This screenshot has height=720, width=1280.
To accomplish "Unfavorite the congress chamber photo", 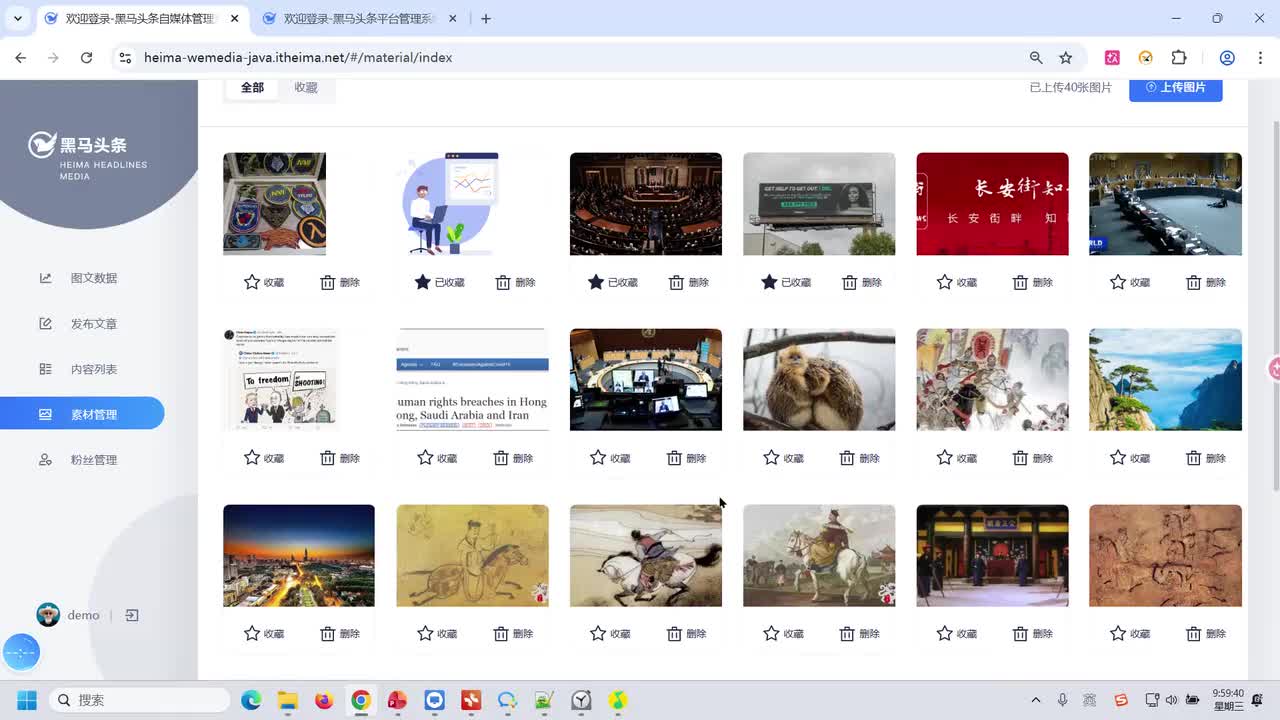I will (x=612, y=282).
